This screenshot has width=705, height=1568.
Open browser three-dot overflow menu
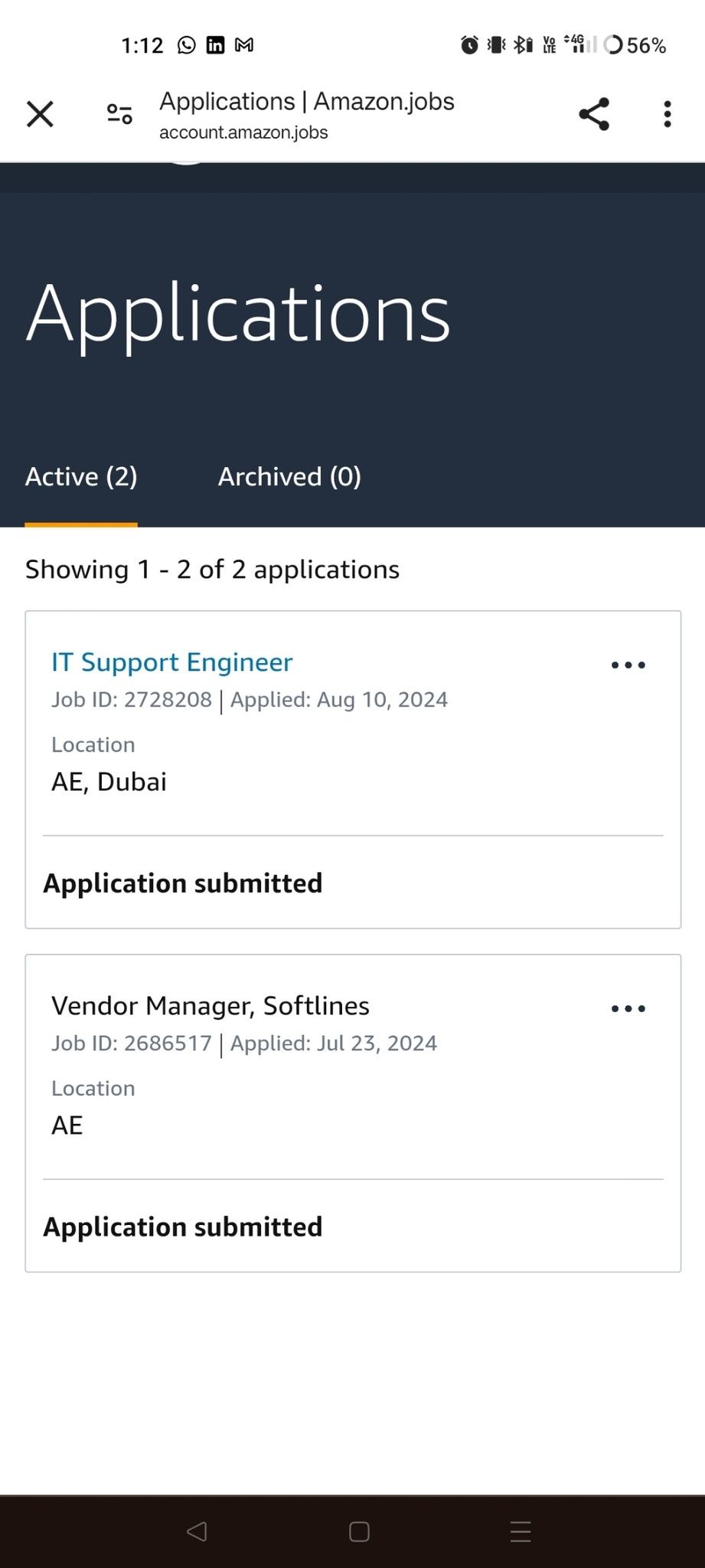[x=667, y=115]
